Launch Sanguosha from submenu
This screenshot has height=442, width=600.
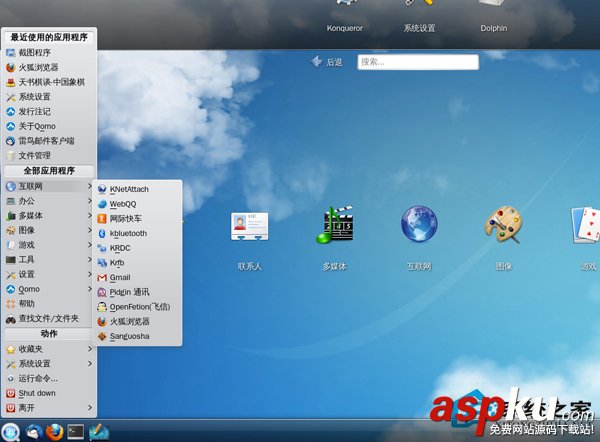137,336
